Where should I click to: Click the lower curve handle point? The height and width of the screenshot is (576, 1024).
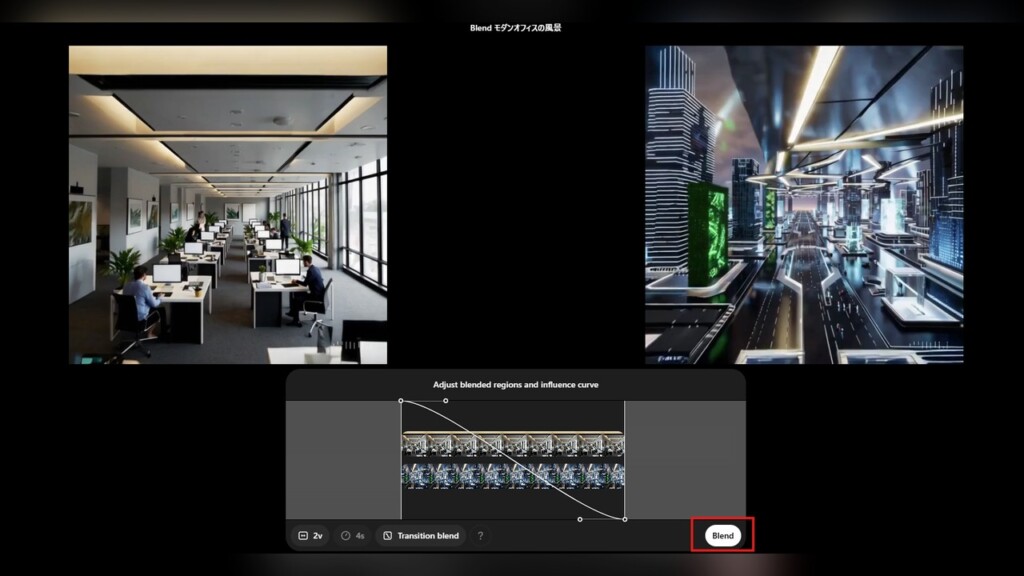pos(580,519)
